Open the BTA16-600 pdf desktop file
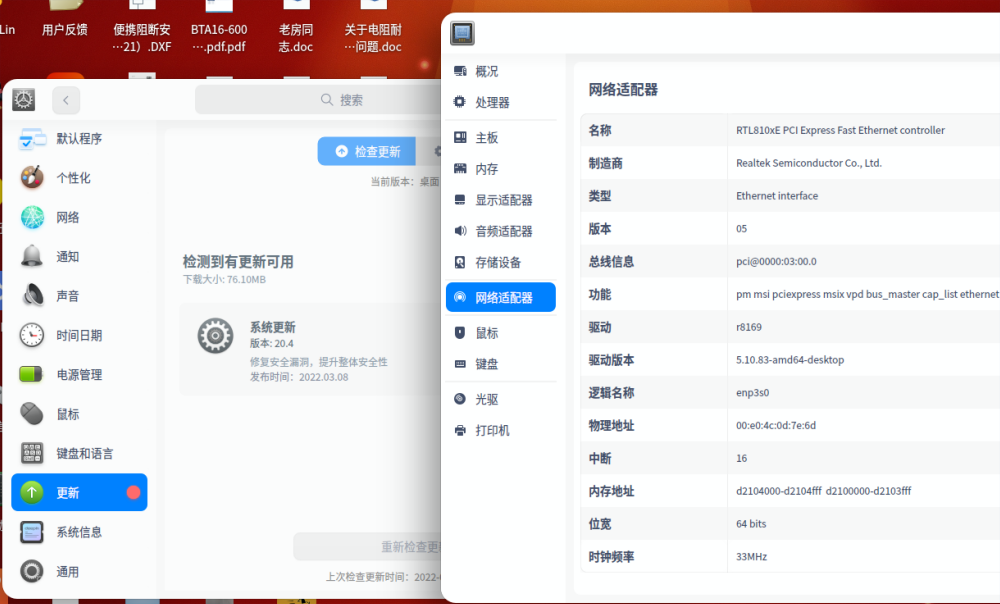 coord(219,29)
